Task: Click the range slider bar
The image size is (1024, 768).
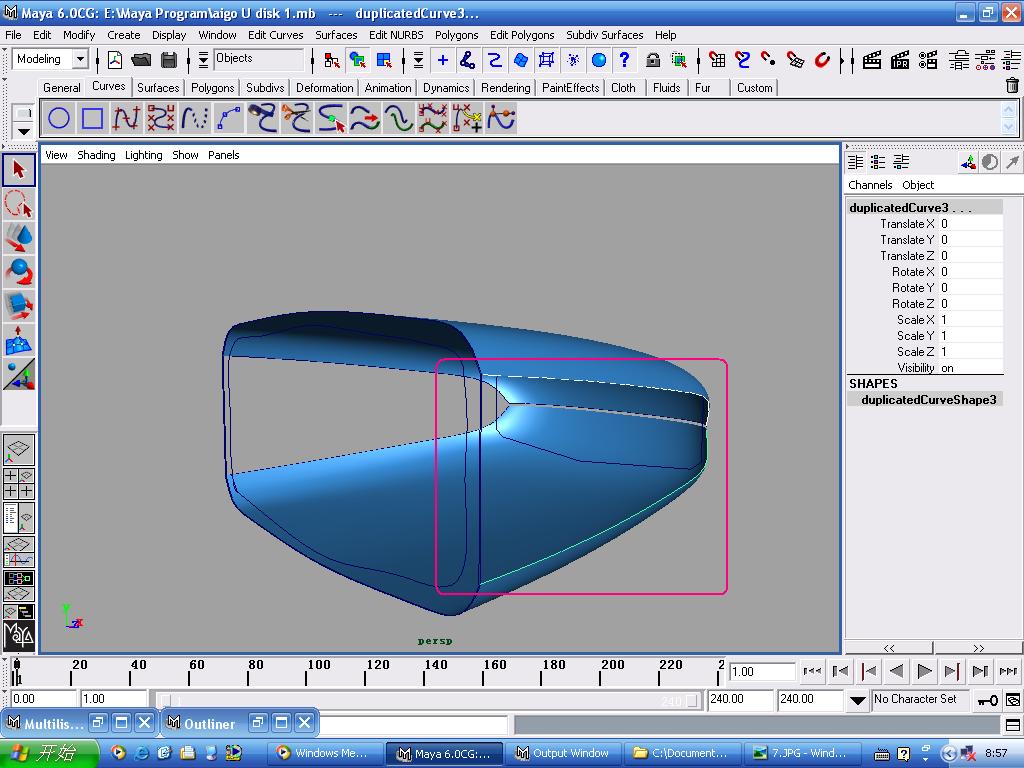Action: point(428,701)
